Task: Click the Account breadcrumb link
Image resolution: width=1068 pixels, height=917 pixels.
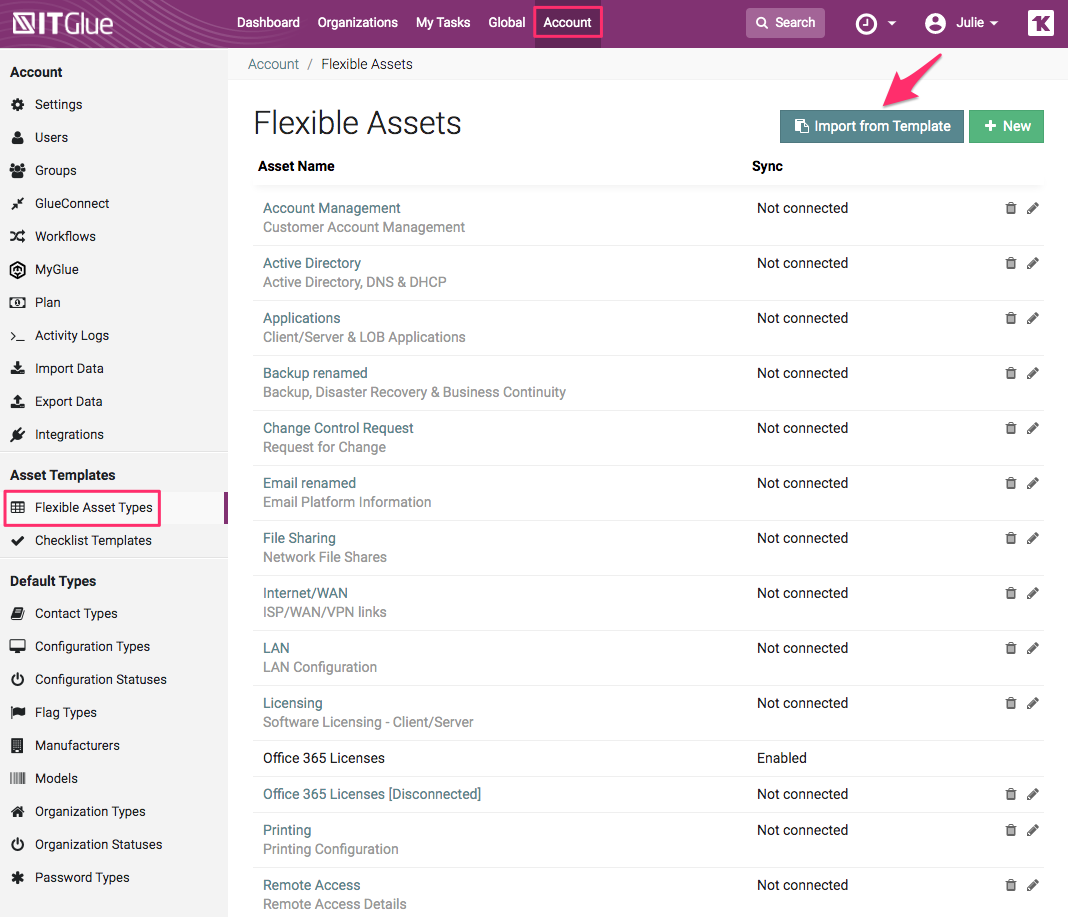Action: point(273,64)
